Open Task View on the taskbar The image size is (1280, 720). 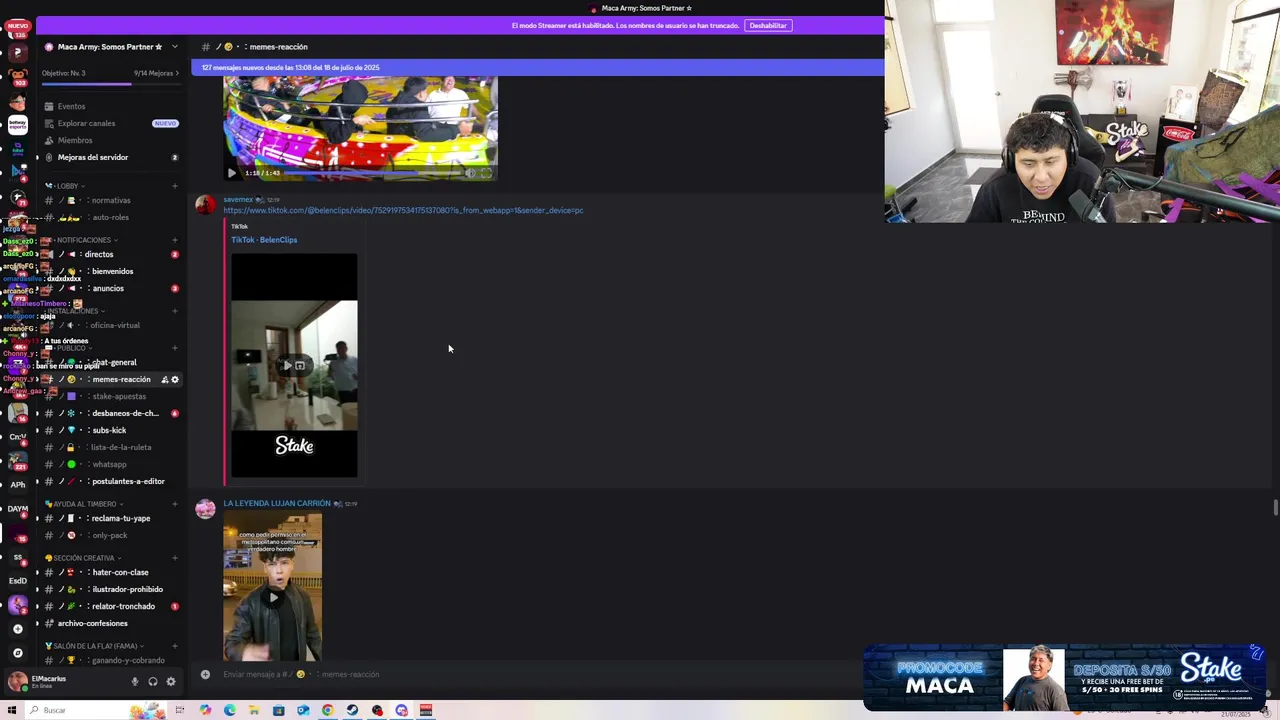click(x=180, y=710)
